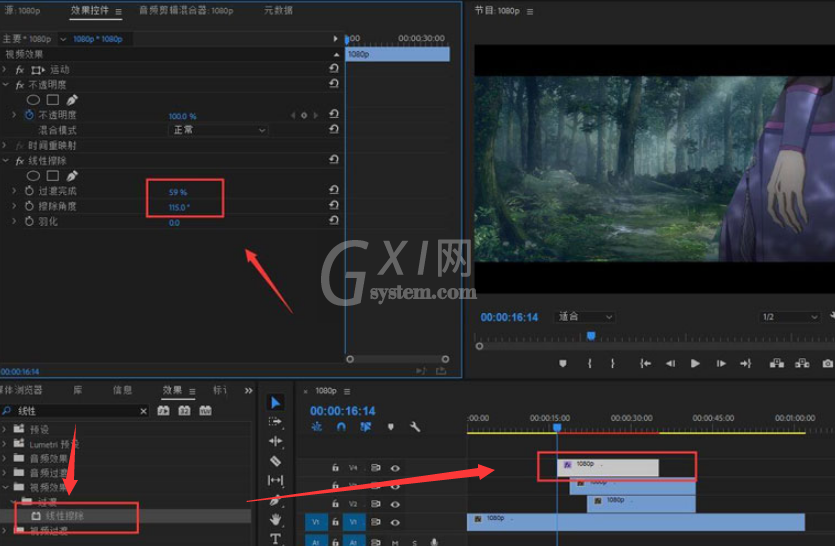
Task: Toggle the fx switch of 线性擦除
Action: 20,161
